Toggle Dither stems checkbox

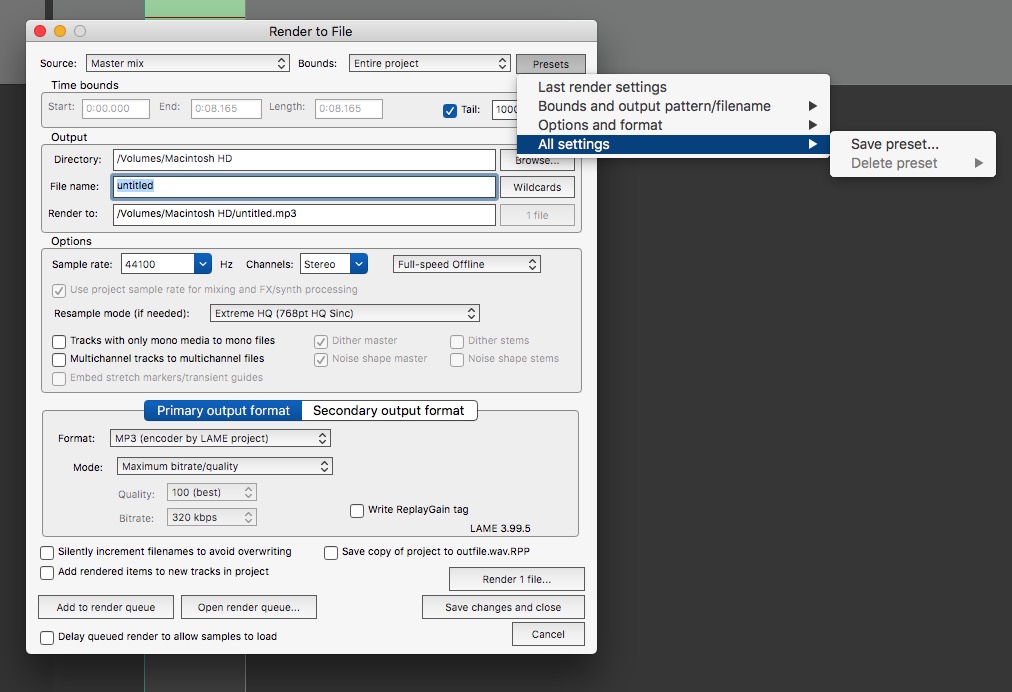457,341
